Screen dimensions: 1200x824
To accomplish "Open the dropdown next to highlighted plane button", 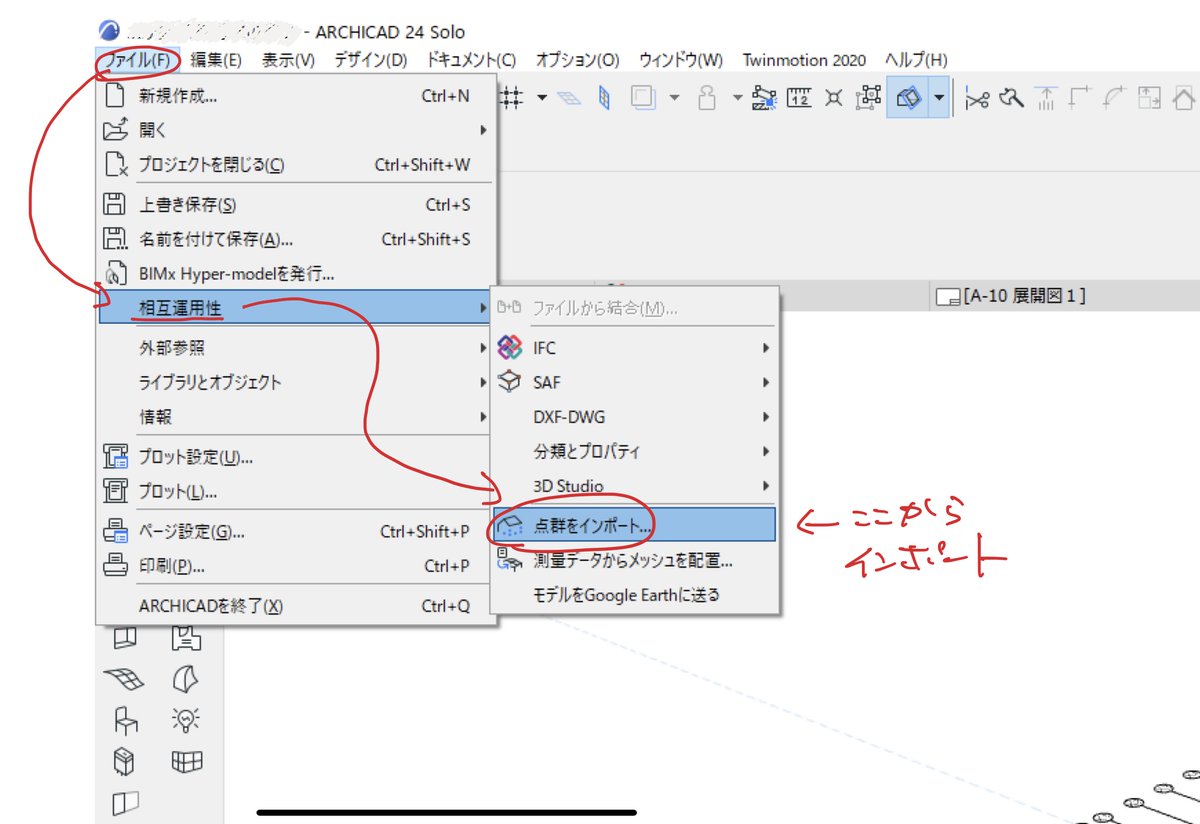I will pos(939,98).
